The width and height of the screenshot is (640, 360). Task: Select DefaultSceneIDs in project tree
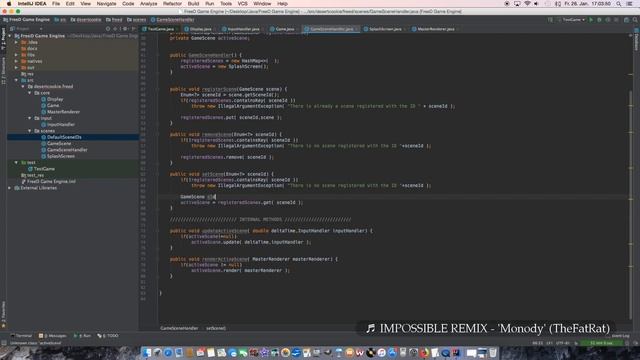(x=61, y=137)
